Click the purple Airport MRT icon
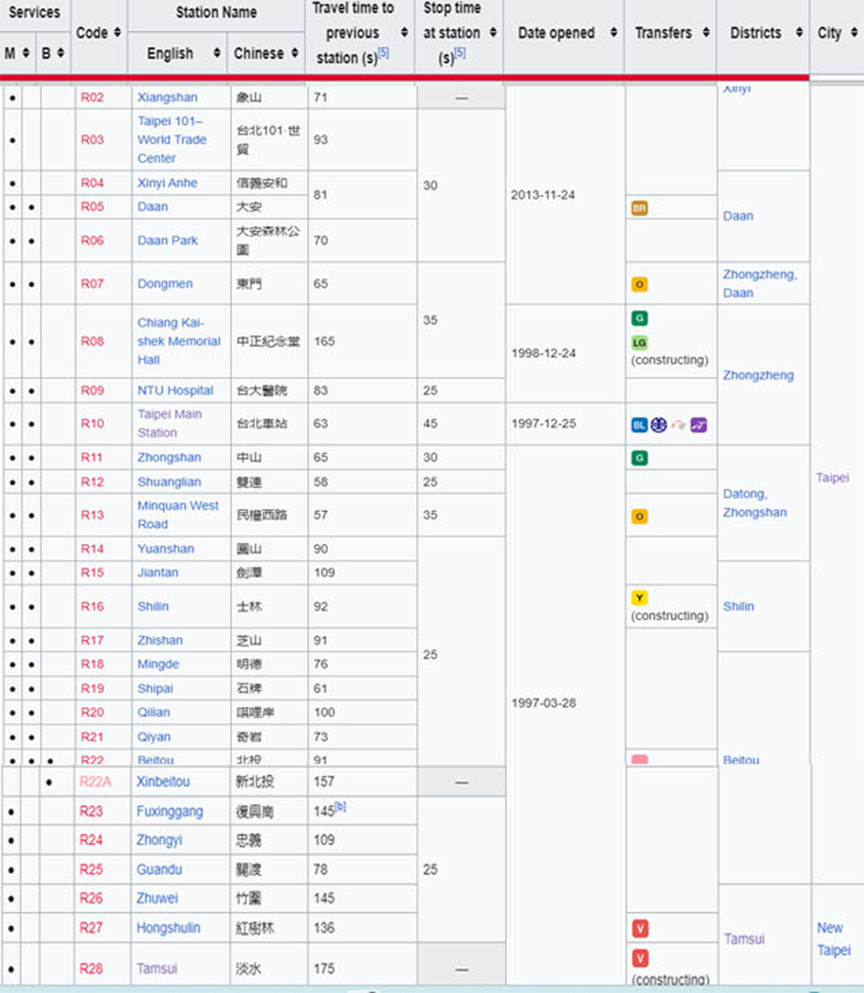The height and width of the screenshot is (993, 864). point(699,425)
